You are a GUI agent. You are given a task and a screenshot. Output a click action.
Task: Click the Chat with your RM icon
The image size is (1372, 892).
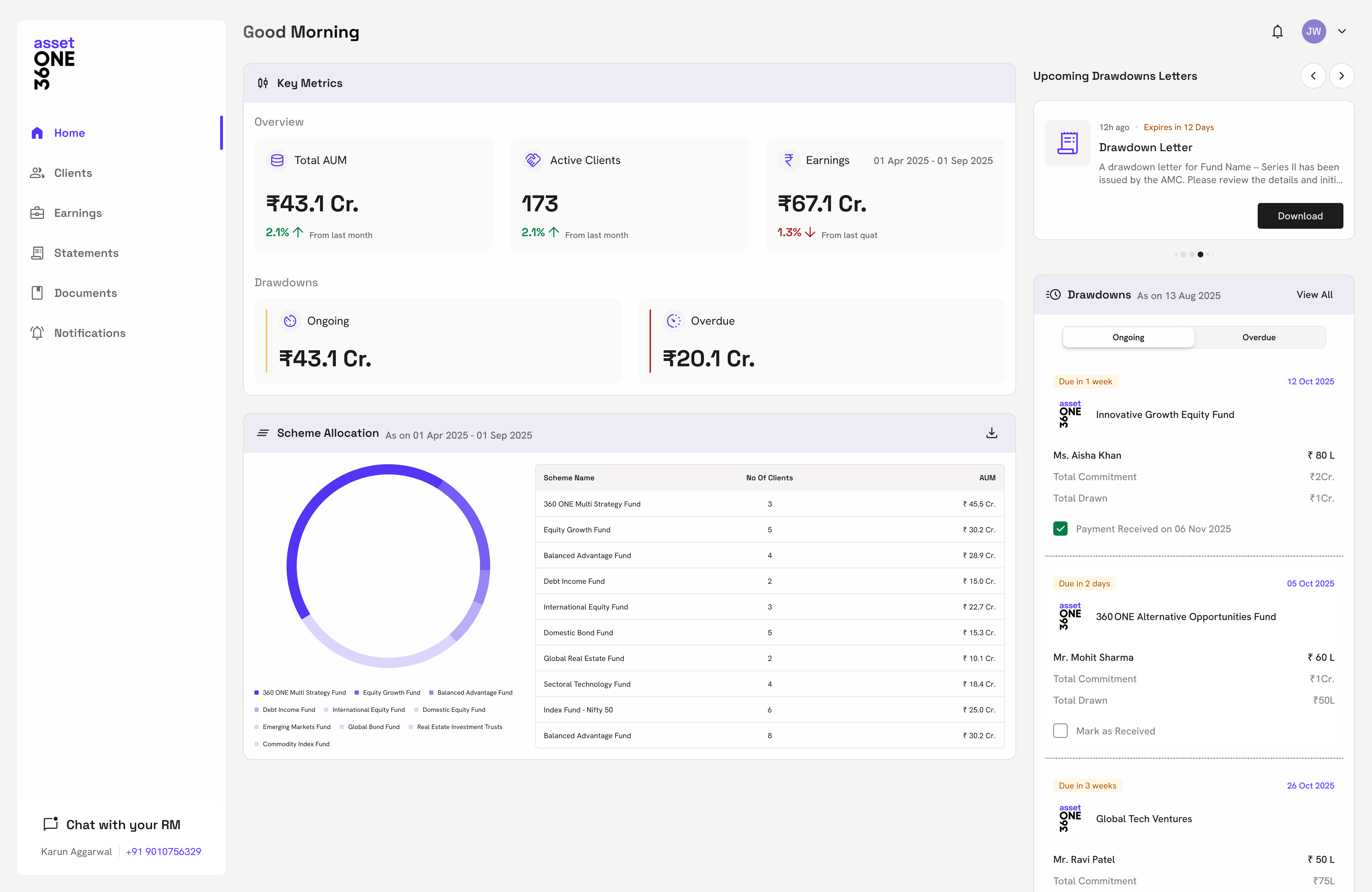(x=51, y=823)
